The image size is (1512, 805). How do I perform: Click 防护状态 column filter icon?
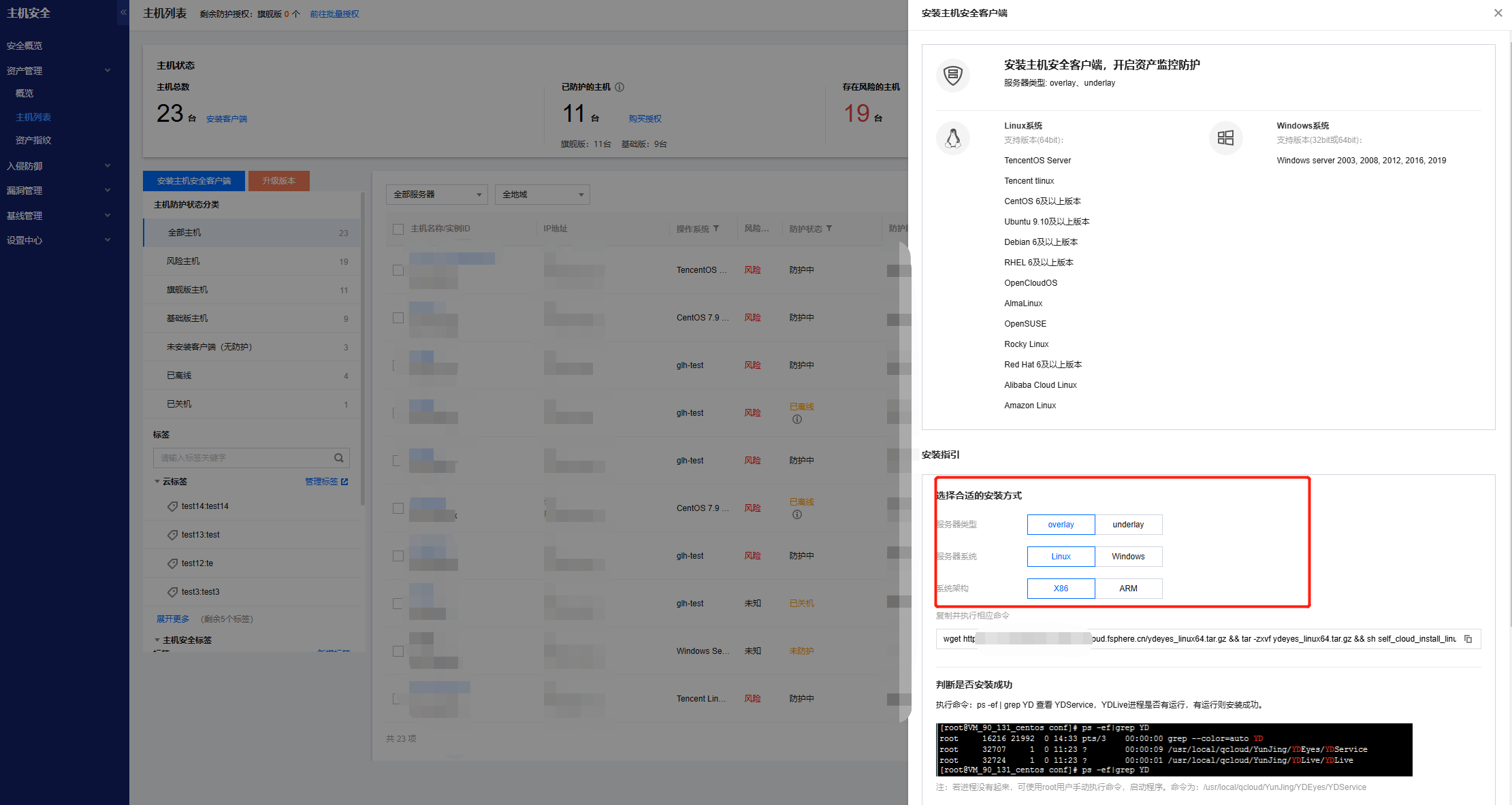(829, 229)
